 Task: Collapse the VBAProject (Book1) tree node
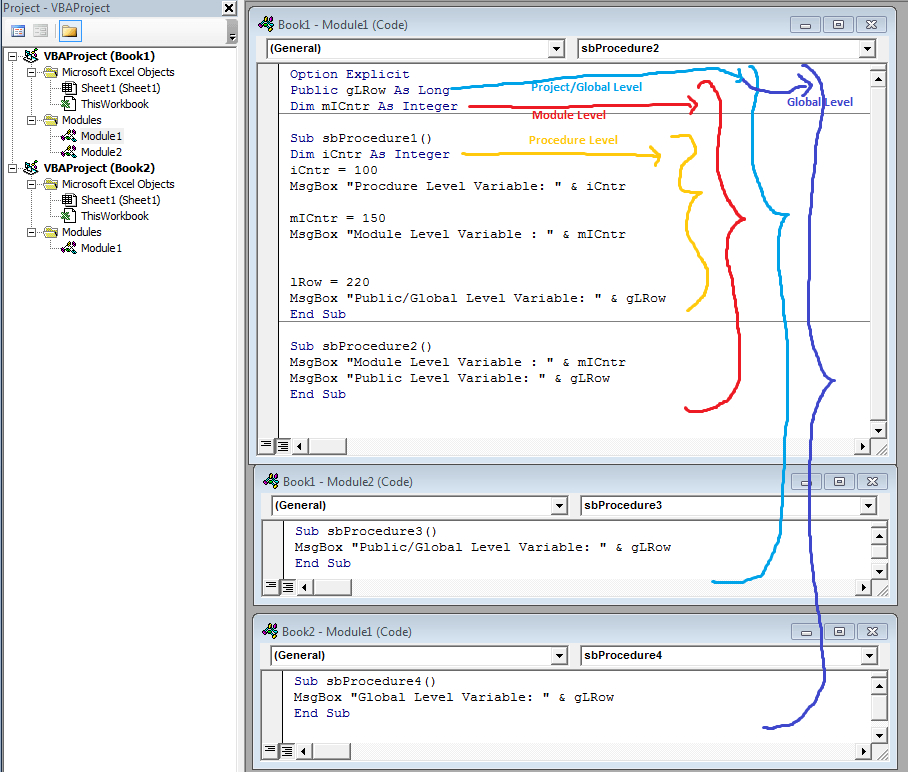(x=11, y=55)
